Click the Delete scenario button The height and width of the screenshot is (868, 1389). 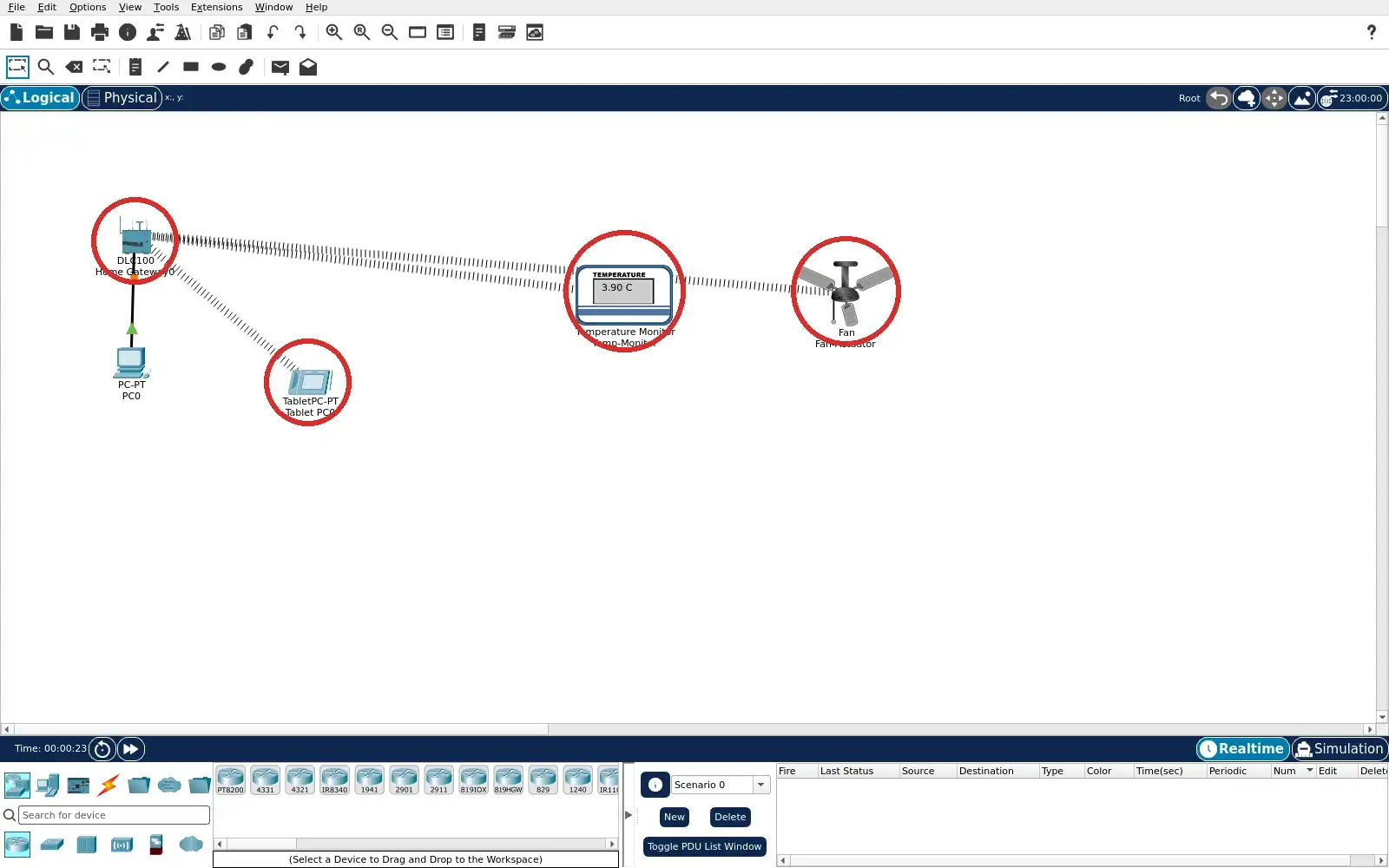click(730, 817)
